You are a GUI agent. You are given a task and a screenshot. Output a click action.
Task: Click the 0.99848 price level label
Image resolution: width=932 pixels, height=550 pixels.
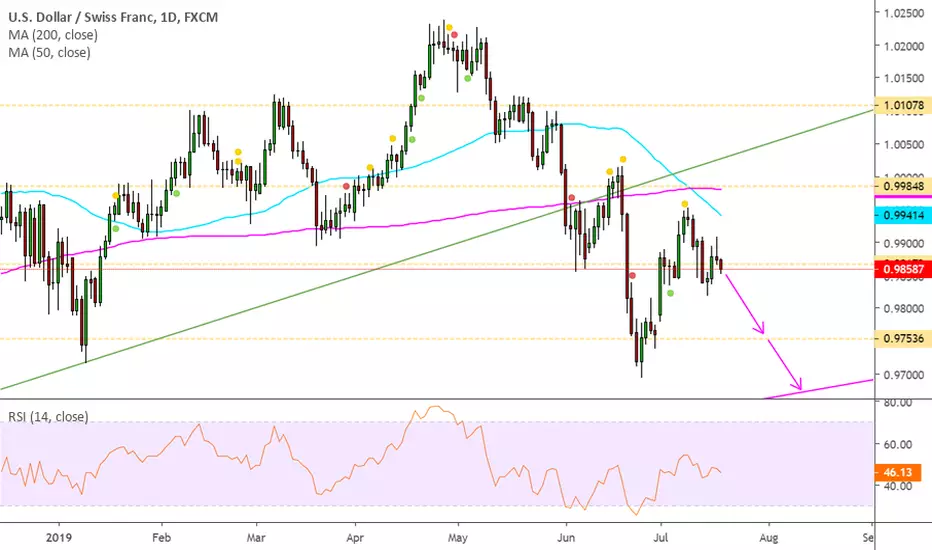pyautogui.click(x=903, y=187)
